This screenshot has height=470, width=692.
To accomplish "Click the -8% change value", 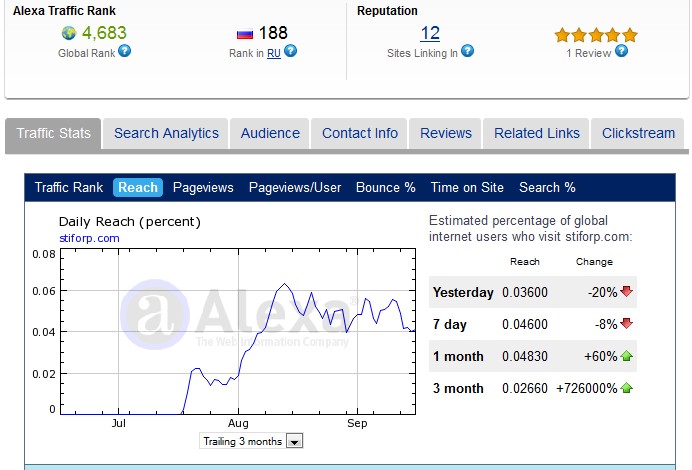I will [606, 324].
